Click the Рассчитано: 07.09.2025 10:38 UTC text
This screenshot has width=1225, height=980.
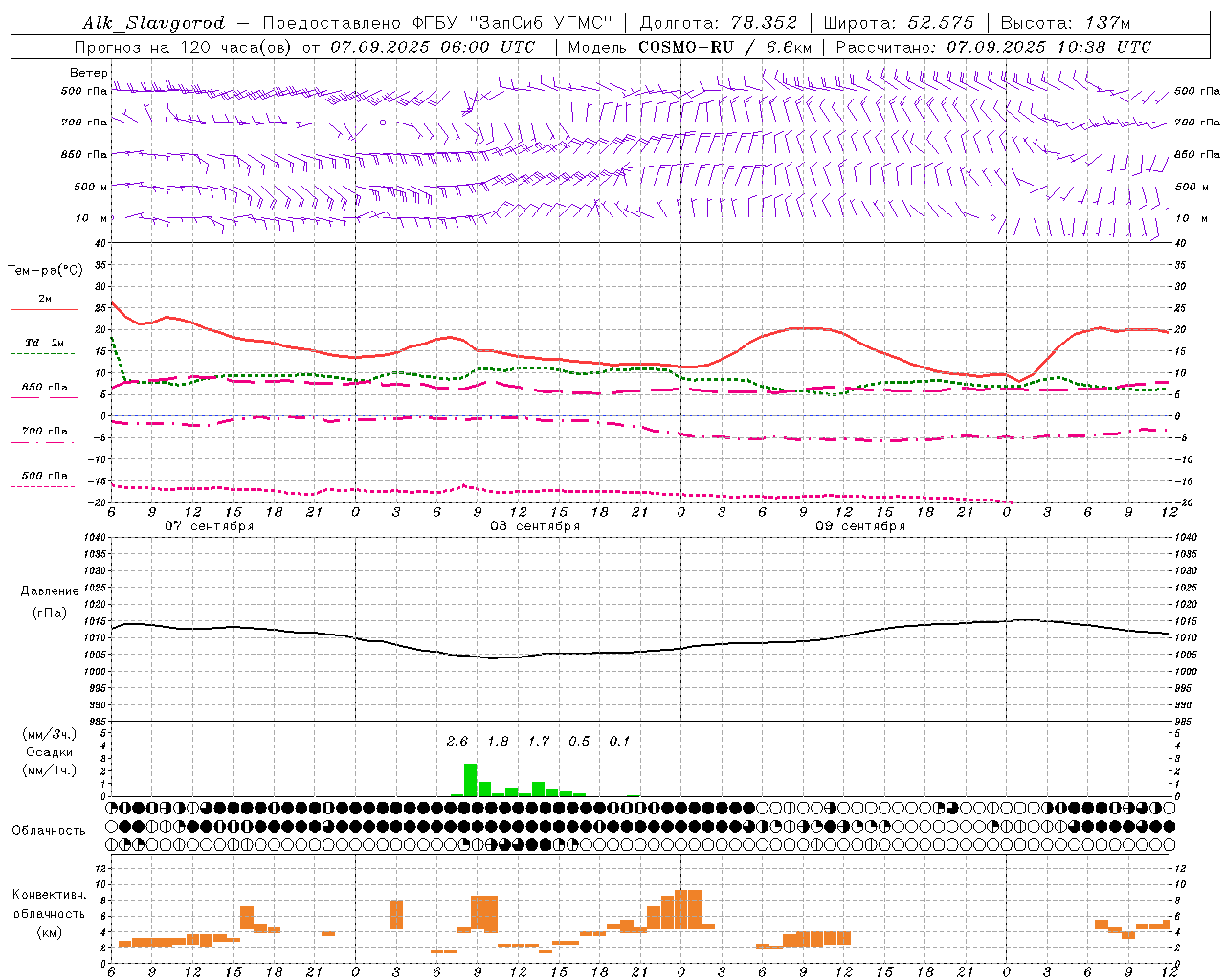[x=993, y=47]
